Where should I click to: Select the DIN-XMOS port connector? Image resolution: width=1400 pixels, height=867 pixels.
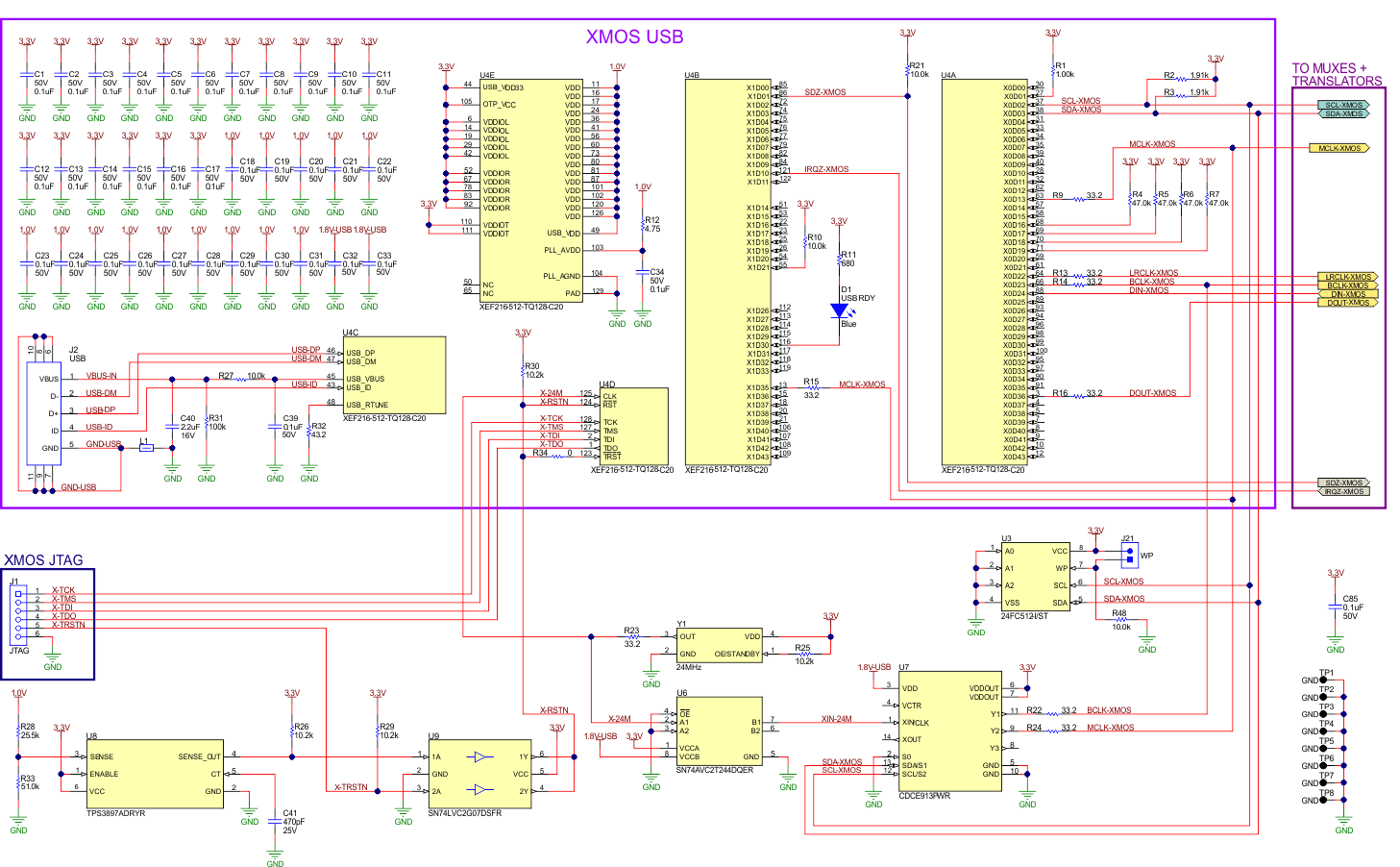1347,294
